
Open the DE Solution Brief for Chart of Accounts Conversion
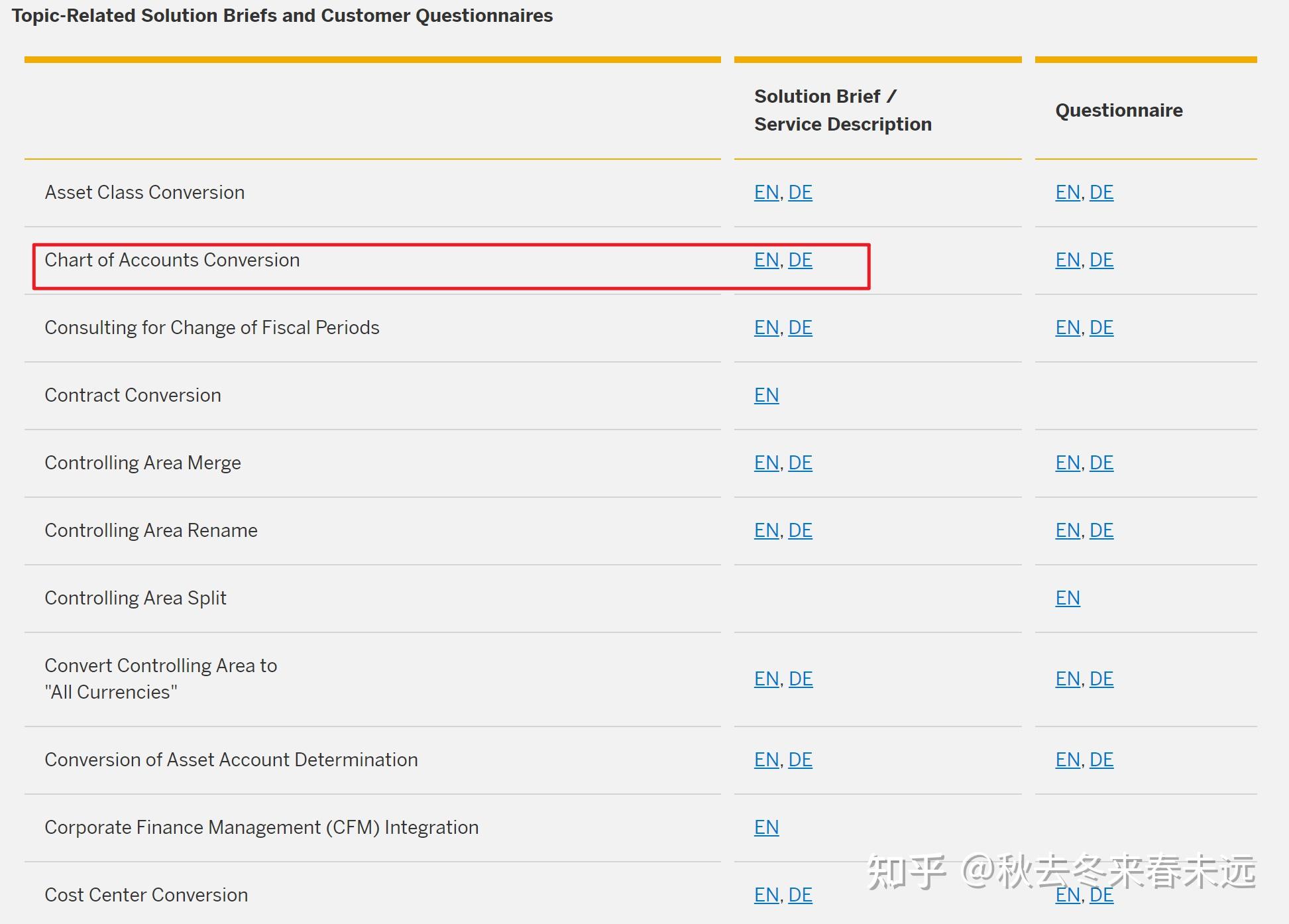point(800,260)
